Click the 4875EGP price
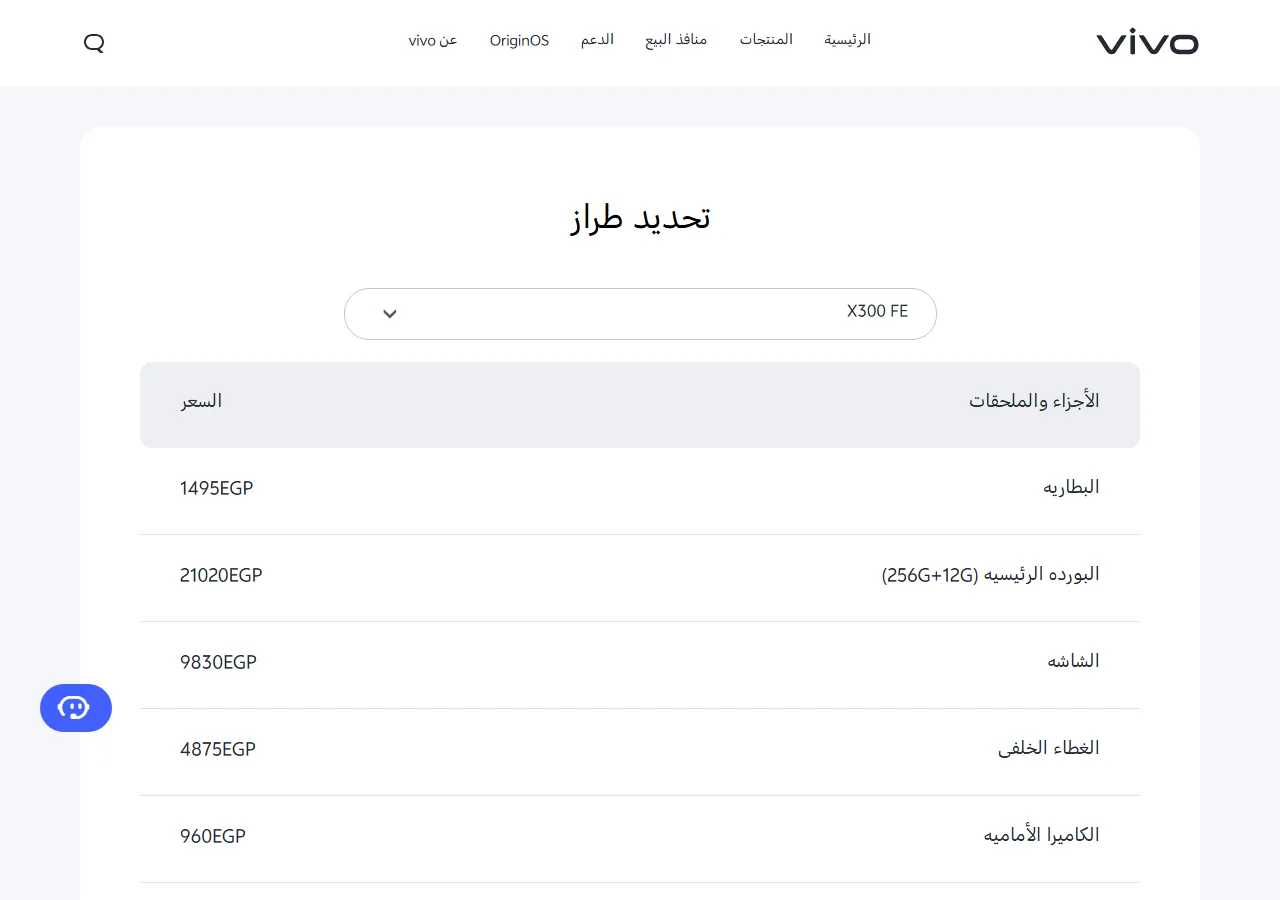1280x900 pixels. 218,749
